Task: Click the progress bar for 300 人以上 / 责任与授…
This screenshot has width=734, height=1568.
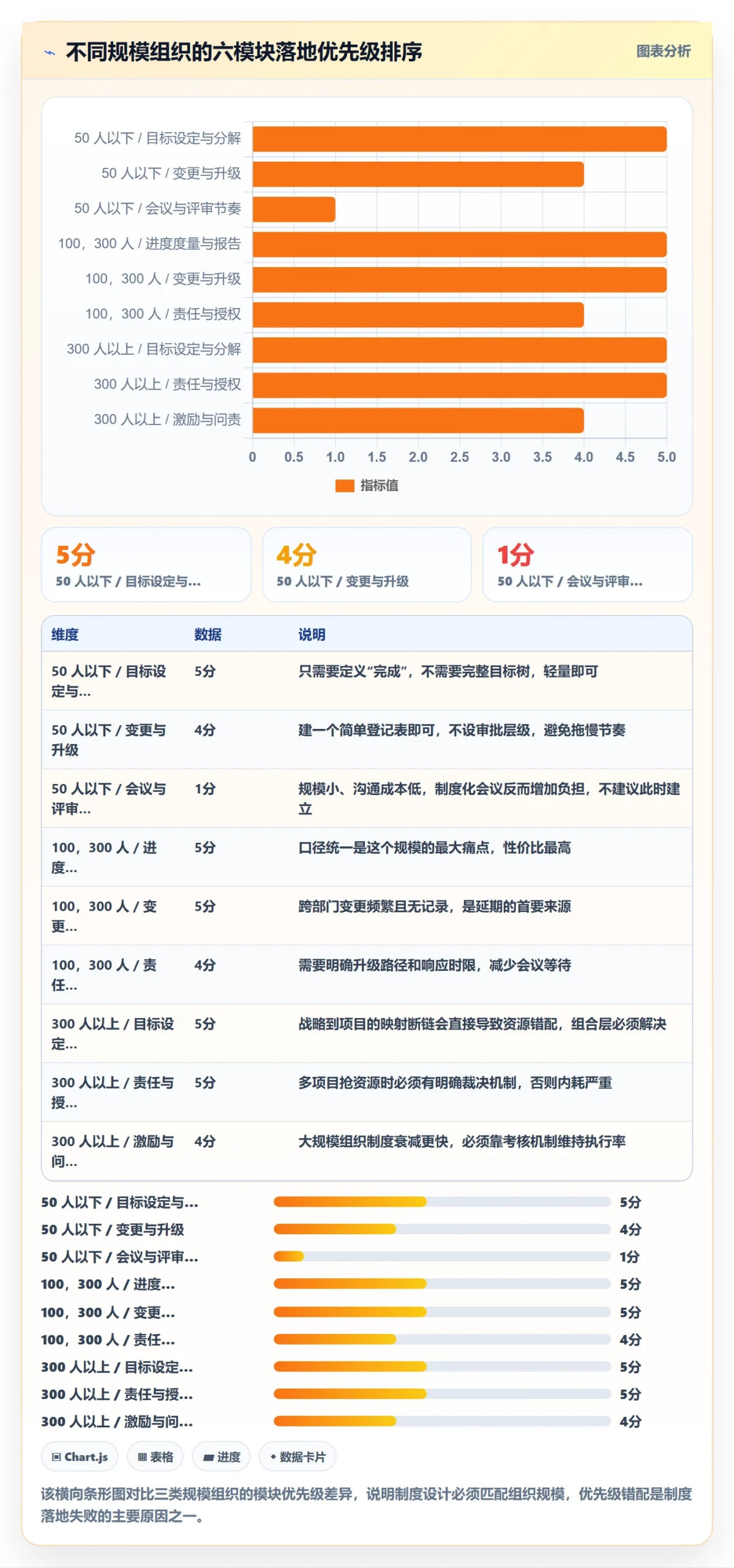Action: pos(442,1394)
